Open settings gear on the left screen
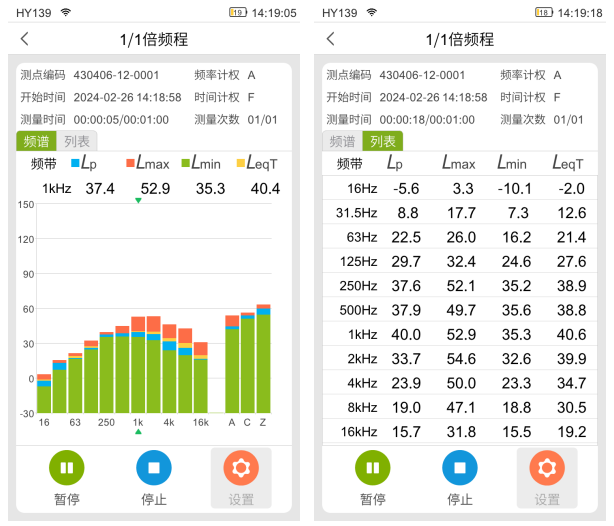 tap(240, 467)
